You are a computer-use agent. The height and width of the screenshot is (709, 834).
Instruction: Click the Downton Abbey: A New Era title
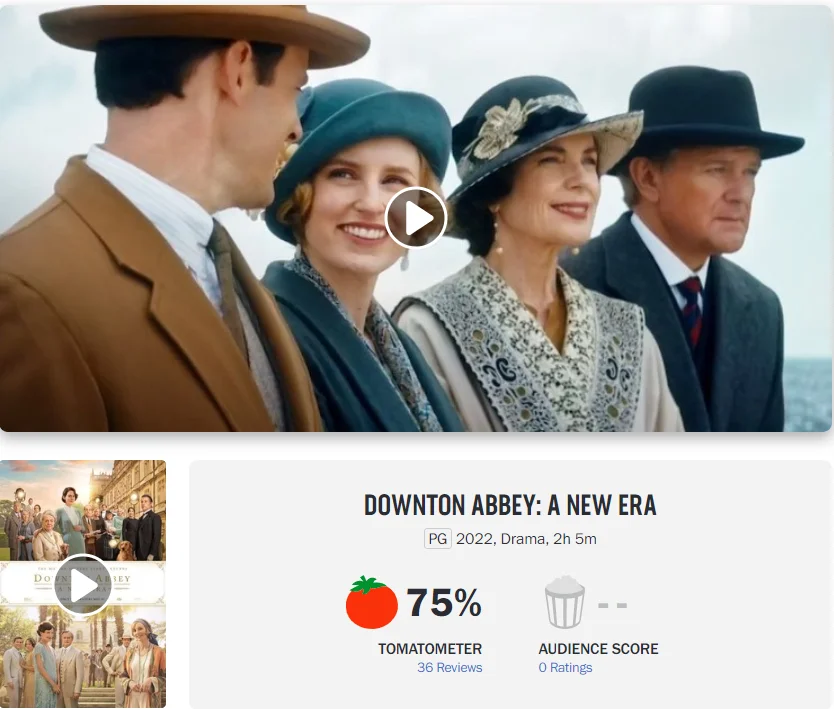click(510, 505)
